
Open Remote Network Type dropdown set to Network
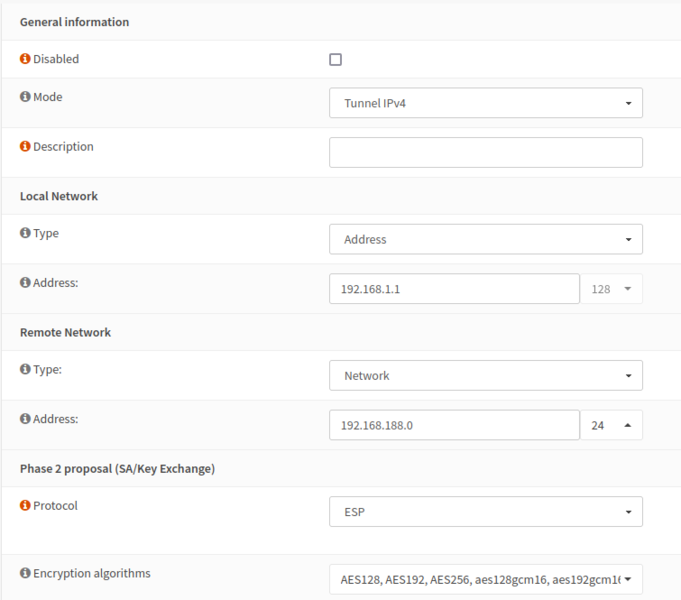tap(485, 375)
